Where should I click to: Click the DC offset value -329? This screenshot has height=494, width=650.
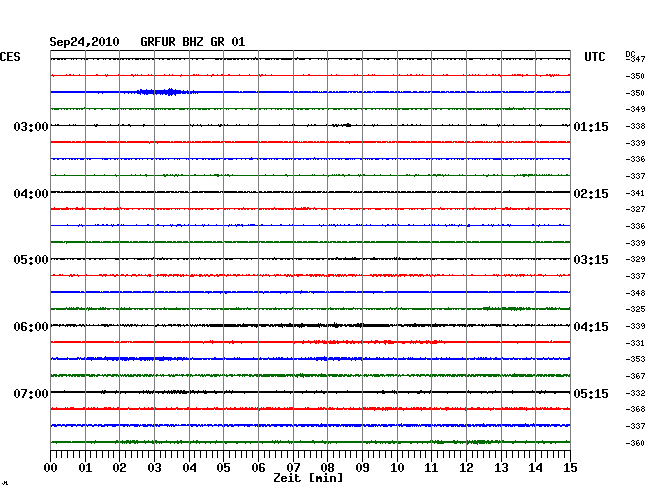pyautogui.click(x=635, y=259)
